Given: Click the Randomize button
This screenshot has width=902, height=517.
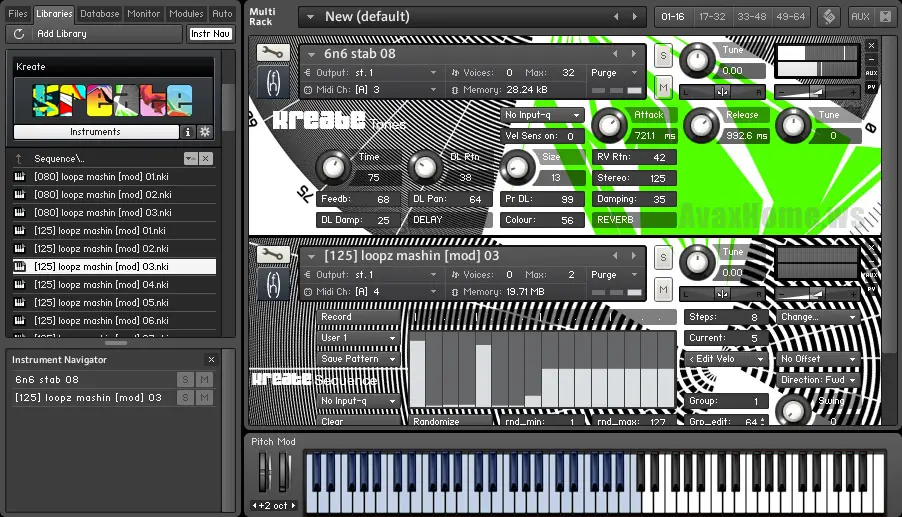Looking at the screenshot, I should tap(450, 421).
